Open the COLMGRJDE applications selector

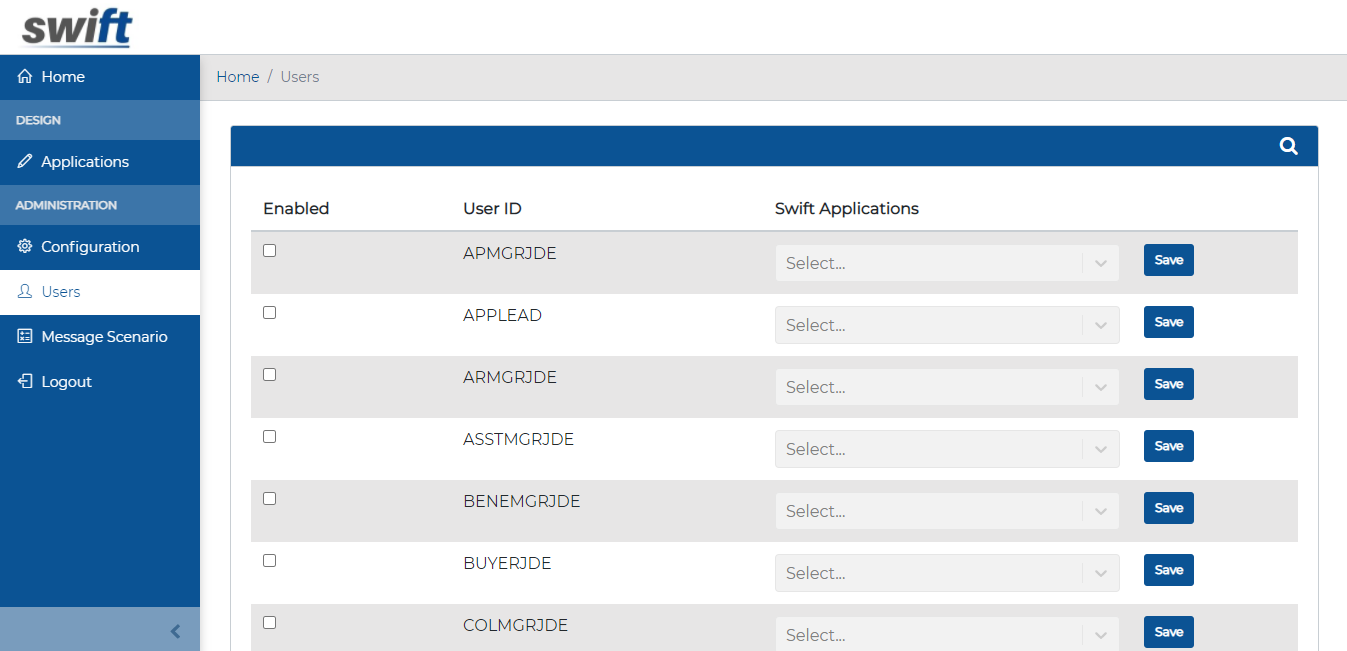946,634
